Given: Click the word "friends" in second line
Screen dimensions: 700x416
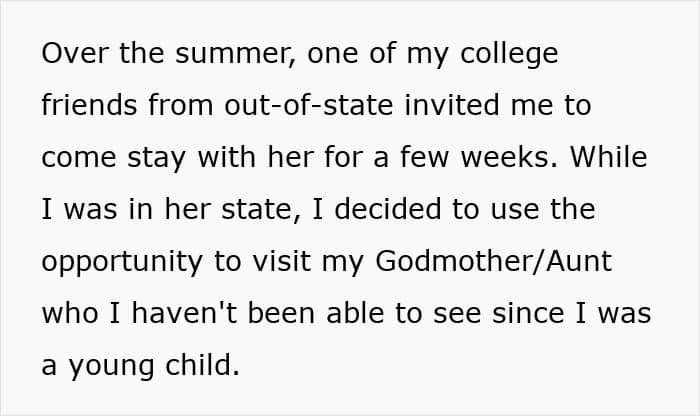Looking at the screenshot, I should 91,106.
